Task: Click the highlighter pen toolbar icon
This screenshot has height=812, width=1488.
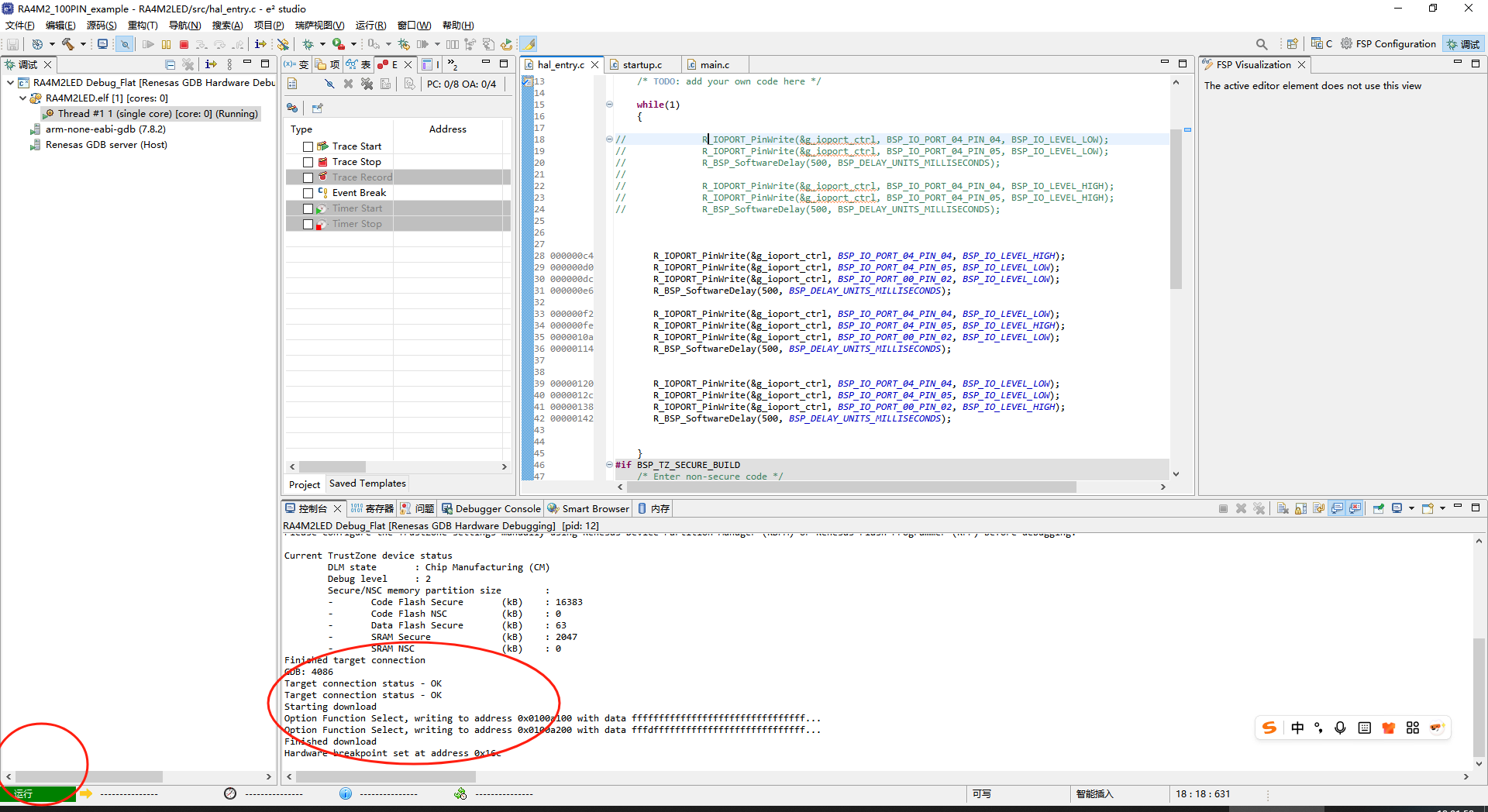Action: click(x=529, y=44)
